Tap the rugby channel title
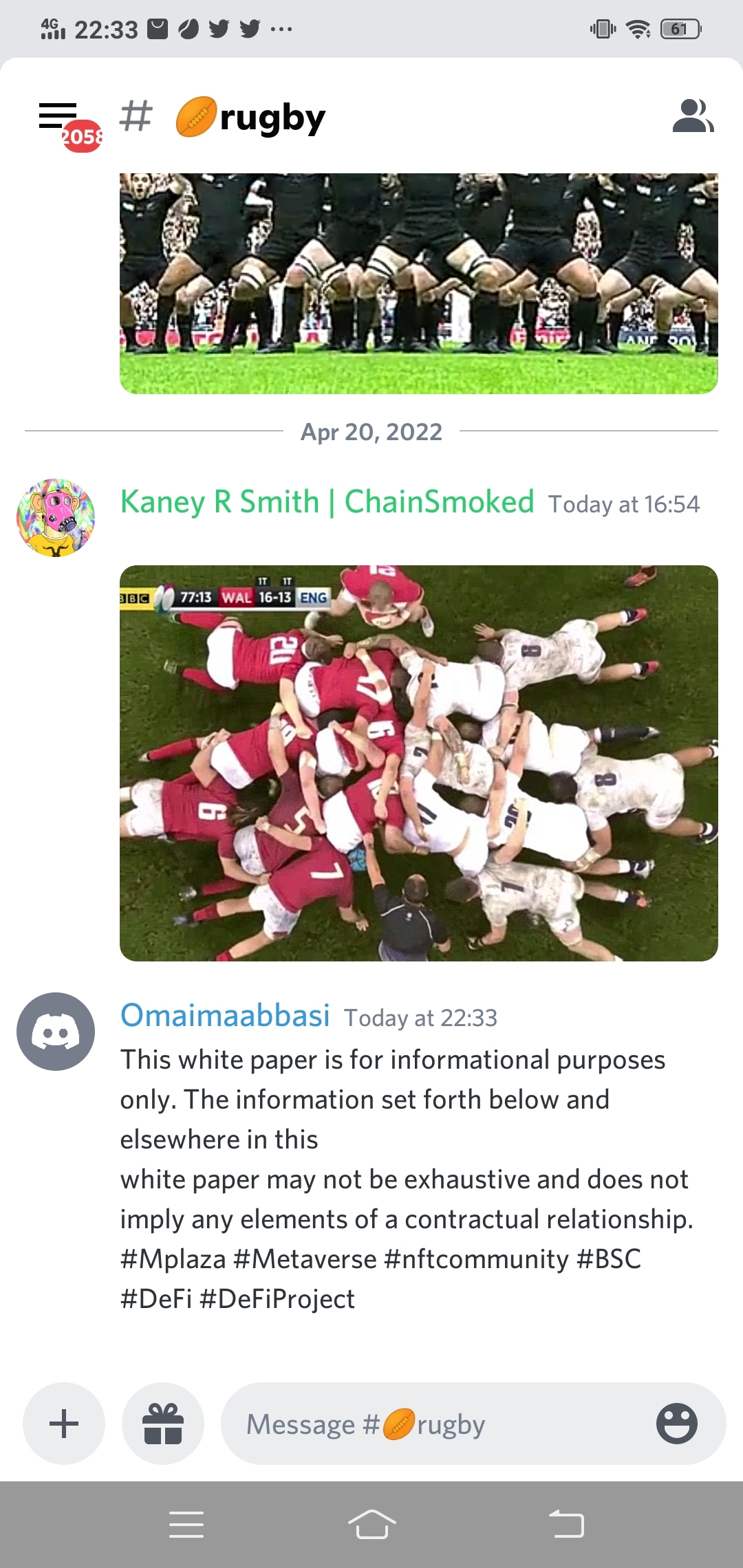Image resolution: width=743 pixels, height=1568 pixels. click(x=250, y=118)
